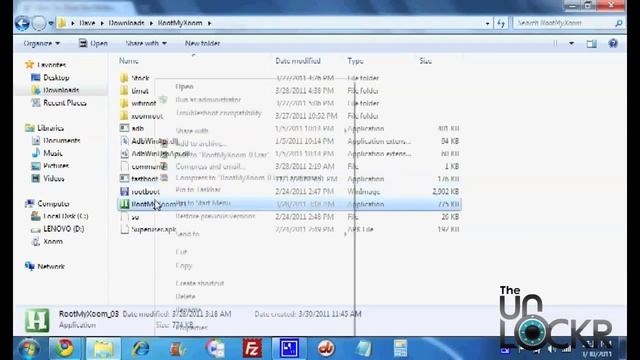Toggle the preview pane button
The width and height of the screenshot is (640, 360).
pyautogui.click(x=591, y=43)
